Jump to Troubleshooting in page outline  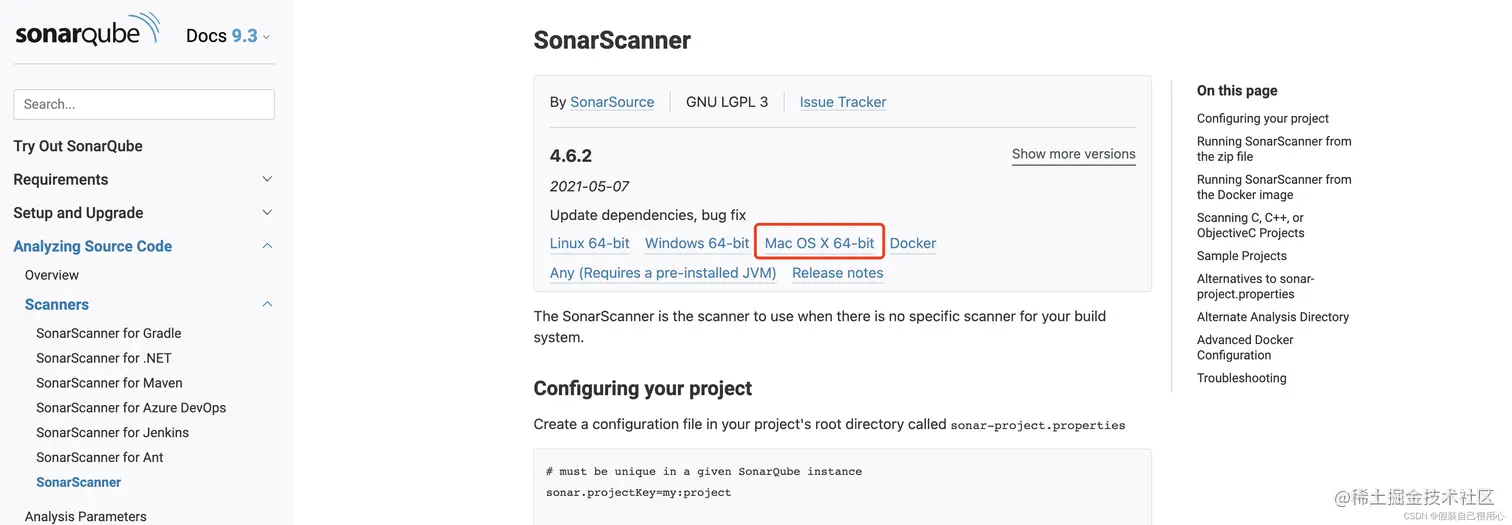[1242, 378]
